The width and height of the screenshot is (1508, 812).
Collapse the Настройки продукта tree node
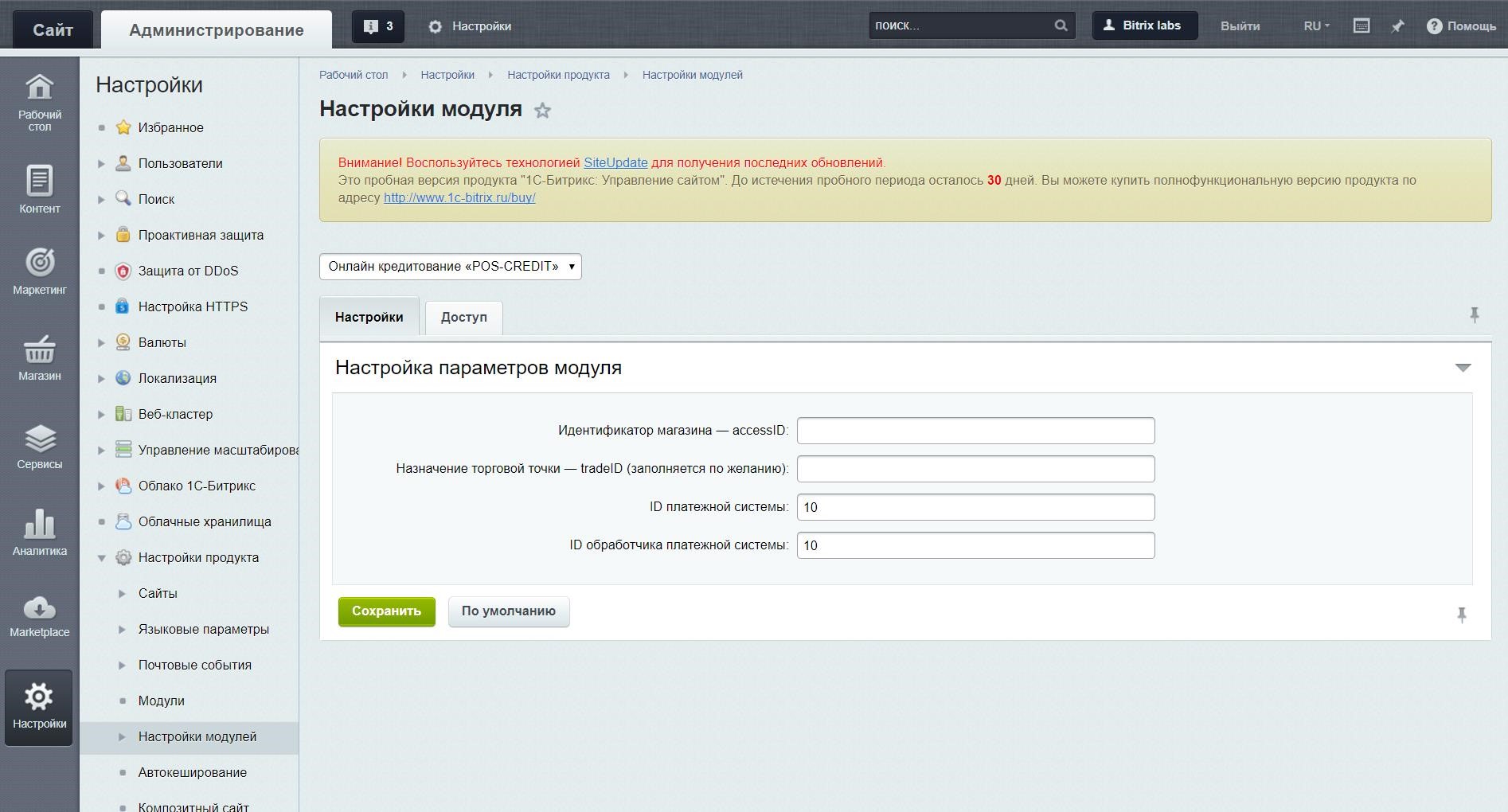pos(101,558)
